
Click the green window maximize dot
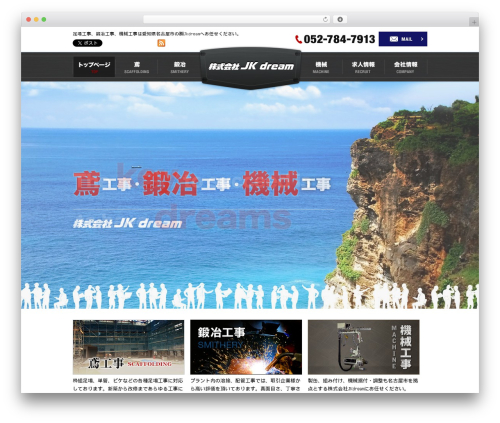[x=44, y=19]
